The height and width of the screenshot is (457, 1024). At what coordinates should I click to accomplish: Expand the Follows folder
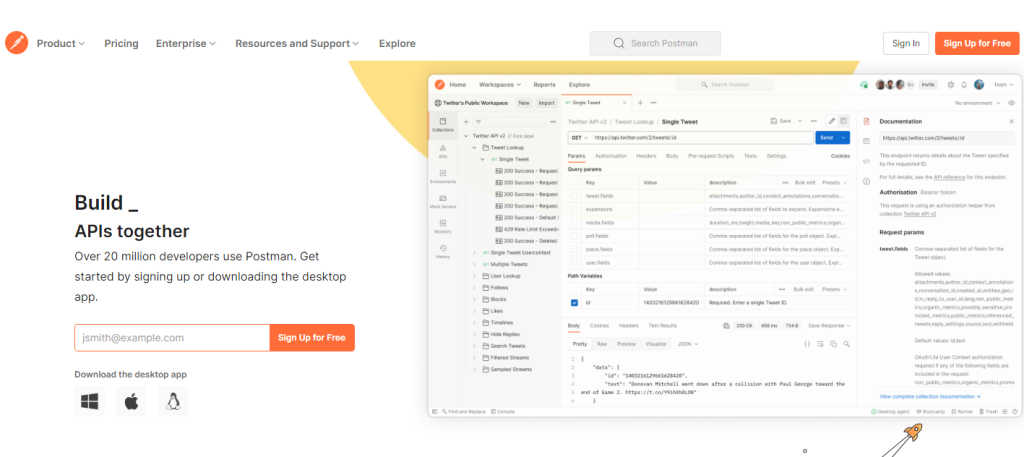coord(475,287)
